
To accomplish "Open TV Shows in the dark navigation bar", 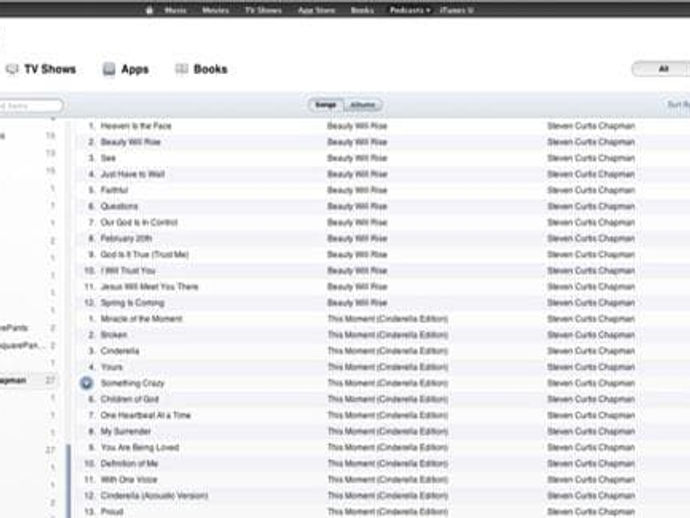I will click(x=263, y=10).
